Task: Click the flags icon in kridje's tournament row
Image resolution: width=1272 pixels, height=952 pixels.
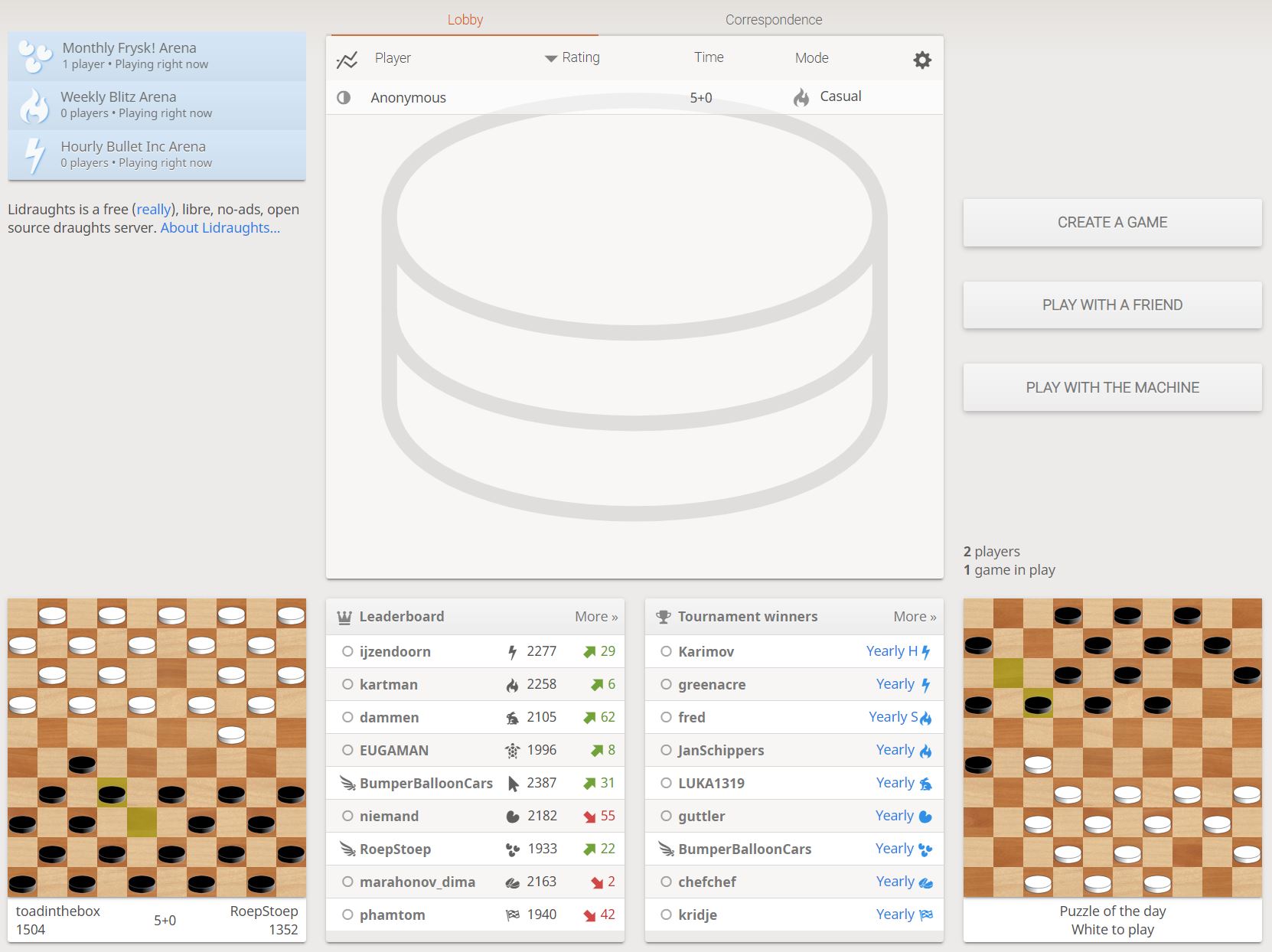Action: (926, 915)
